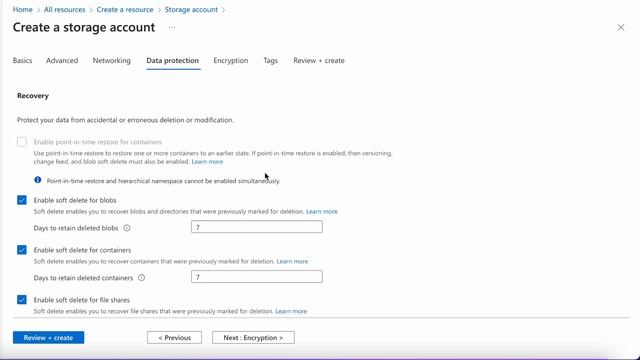Uncheck Enable soft delete for blobs

(x=22, y=200)
